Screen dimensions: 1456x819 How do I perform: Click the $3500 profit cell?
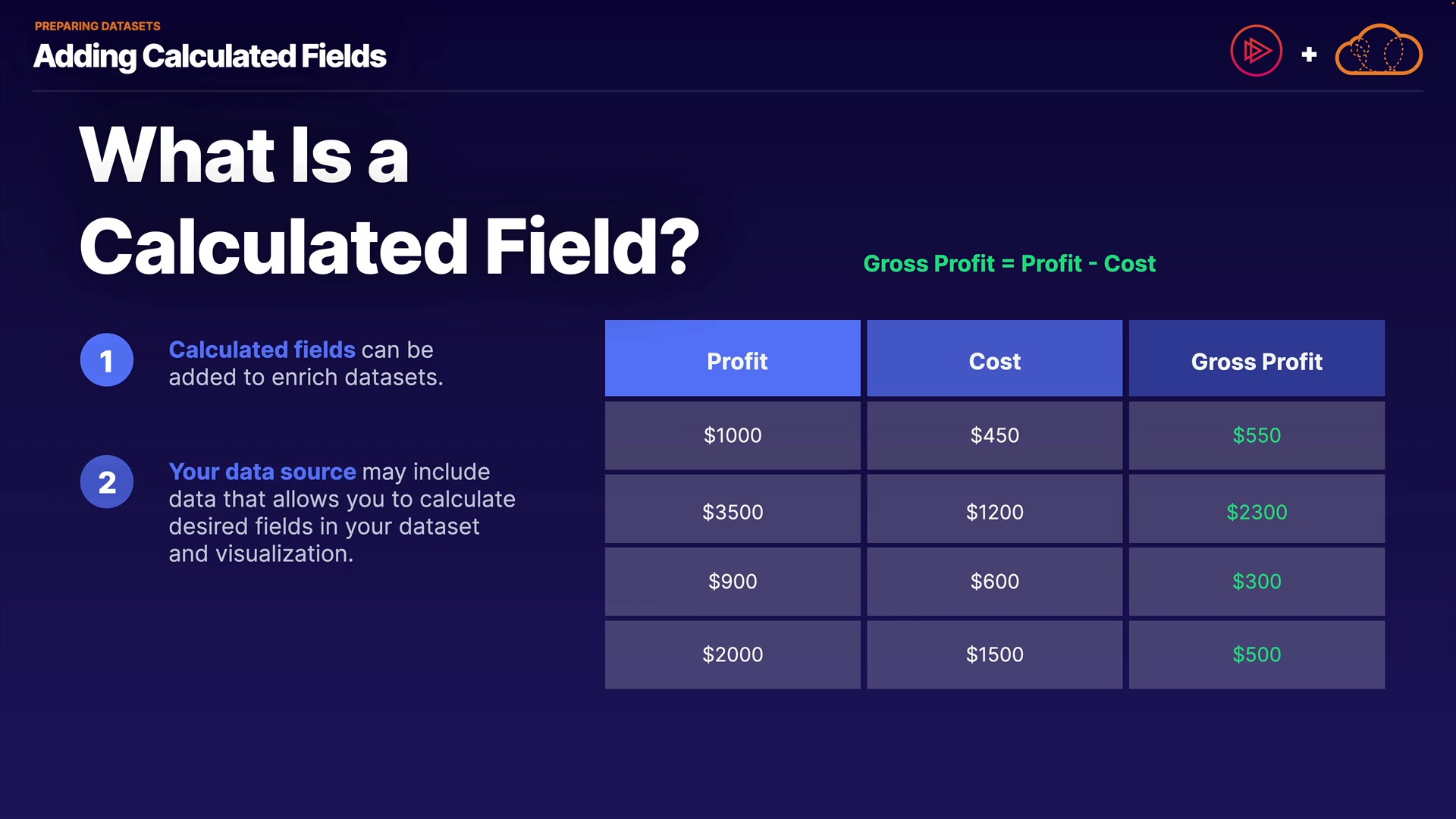click(x=733, y=512)
